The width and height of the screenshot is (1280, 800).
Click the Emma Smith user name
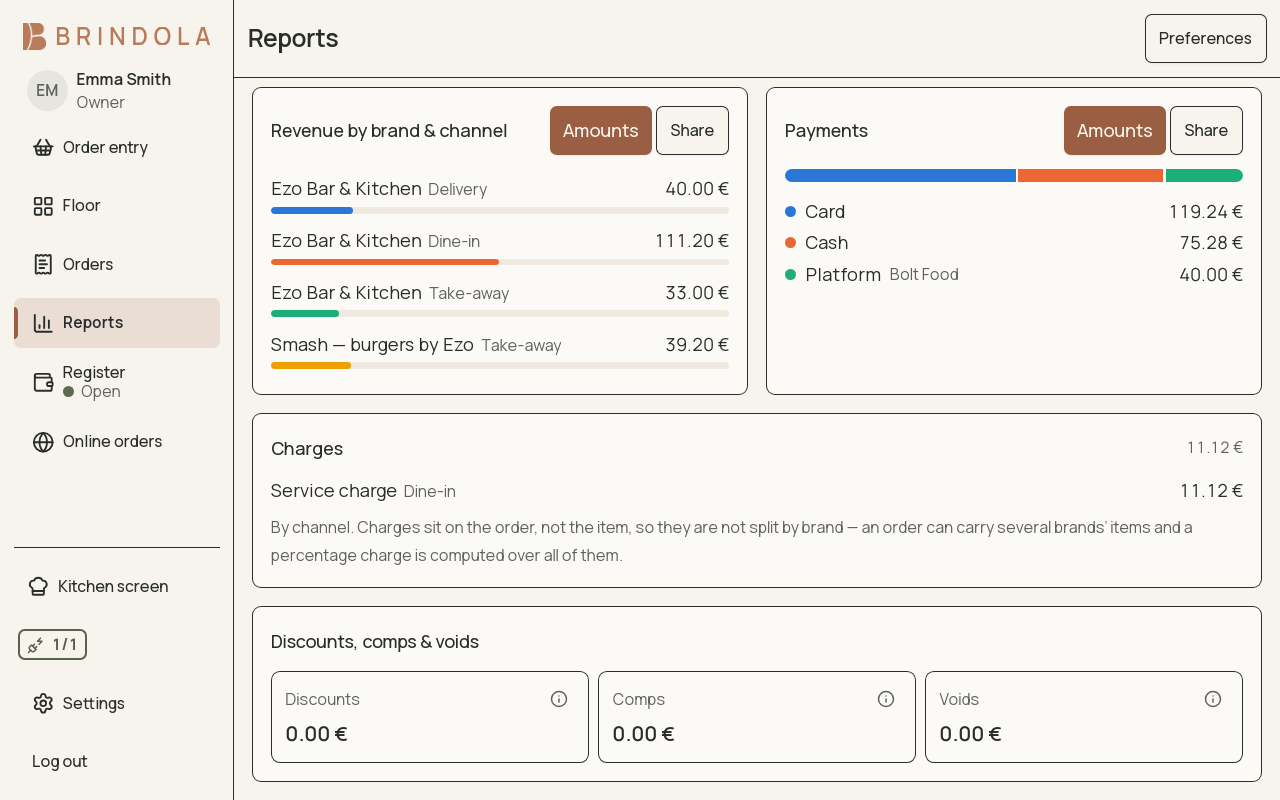(124, 79)
